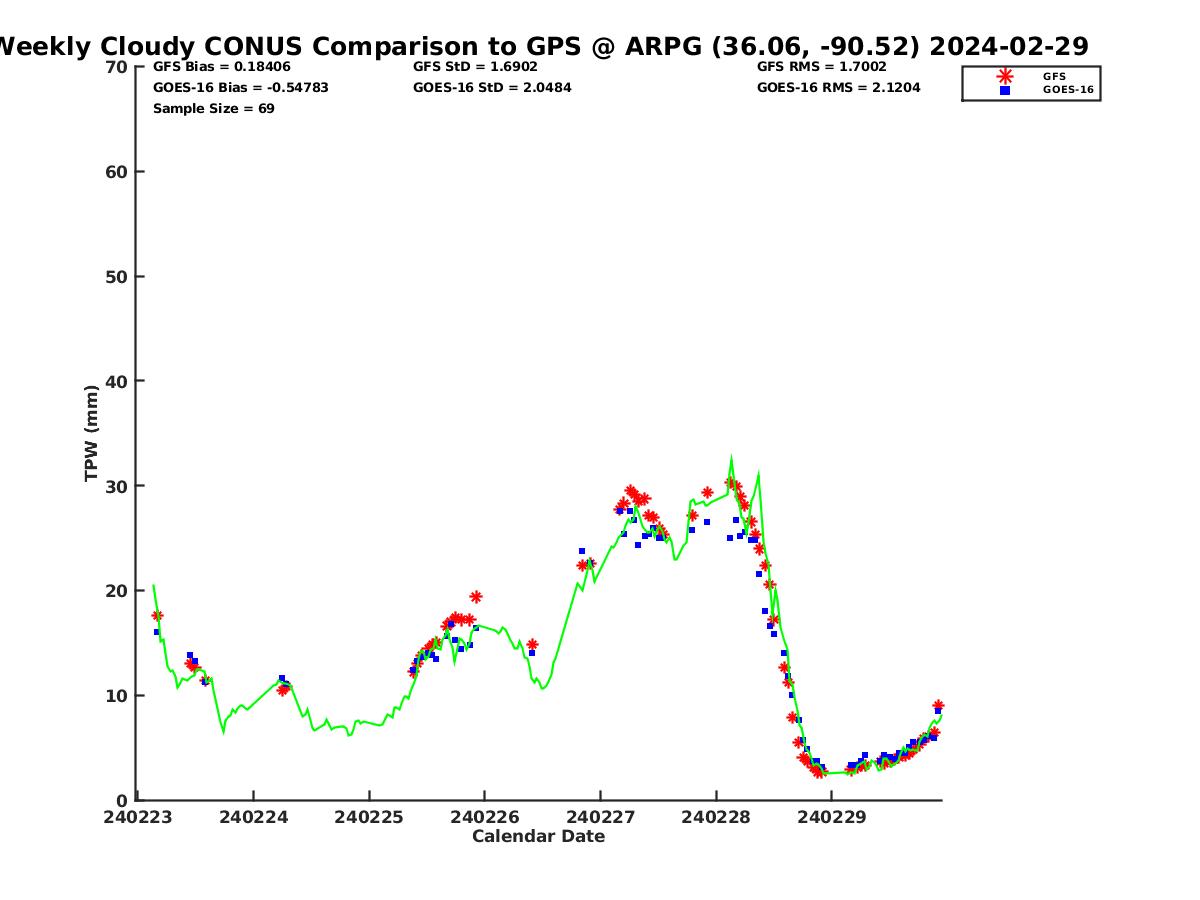The width and height of the screenshot is (1200, 900).
Task: Click the 10 y-axis tick label
Action: tap(116, 696)
